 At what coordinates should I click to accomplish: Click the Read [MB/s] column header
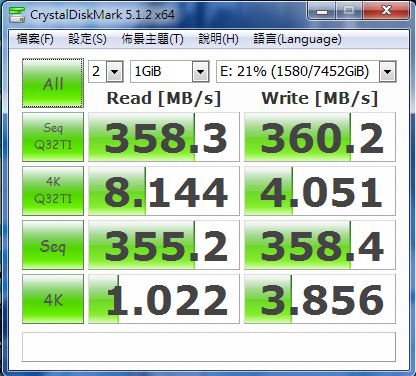164,99
